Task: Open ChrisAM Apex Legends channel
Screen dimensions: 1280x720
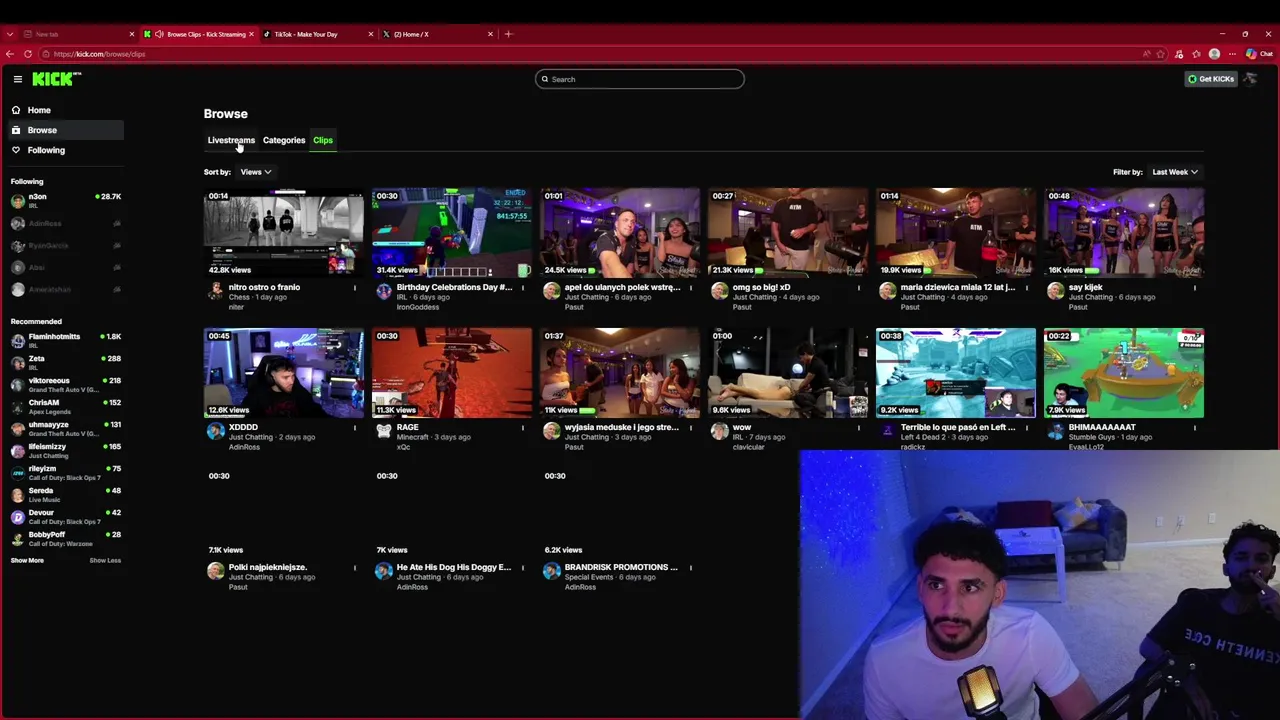Action: point(66,407)
